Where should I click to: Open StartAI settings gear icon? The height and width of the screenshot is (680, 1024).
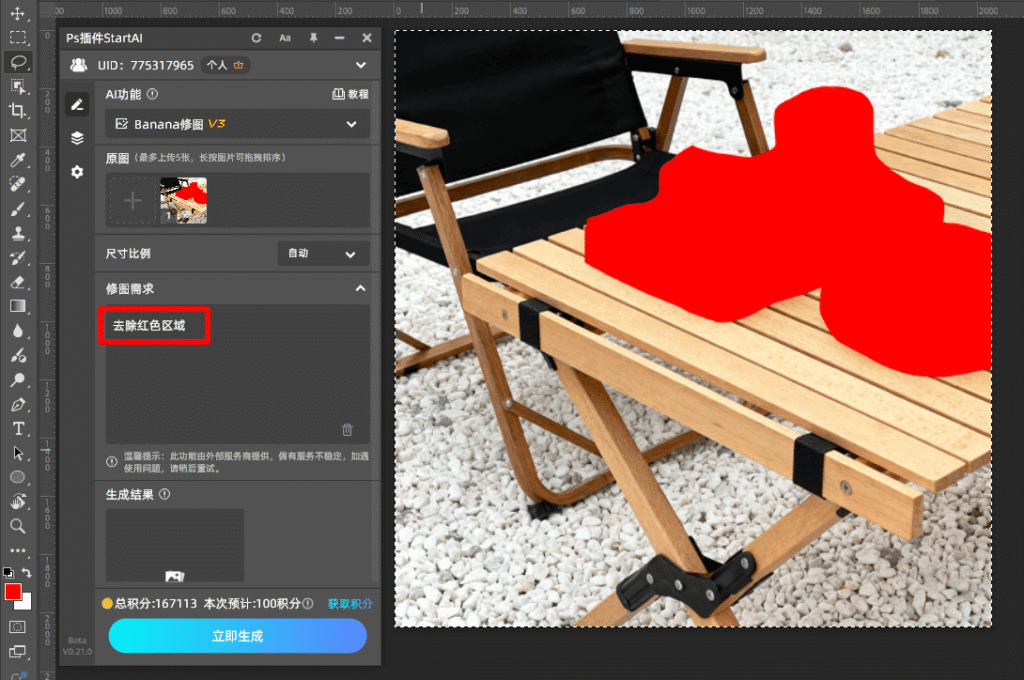(77, 172)
